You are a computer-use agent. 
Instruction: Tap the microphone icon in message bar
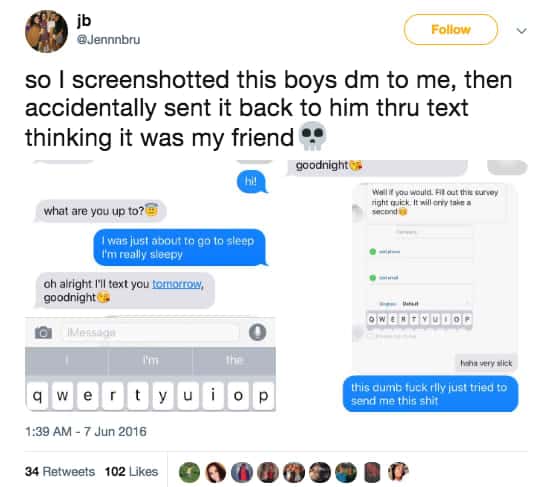pyautogui.click(x=257, y=332)
